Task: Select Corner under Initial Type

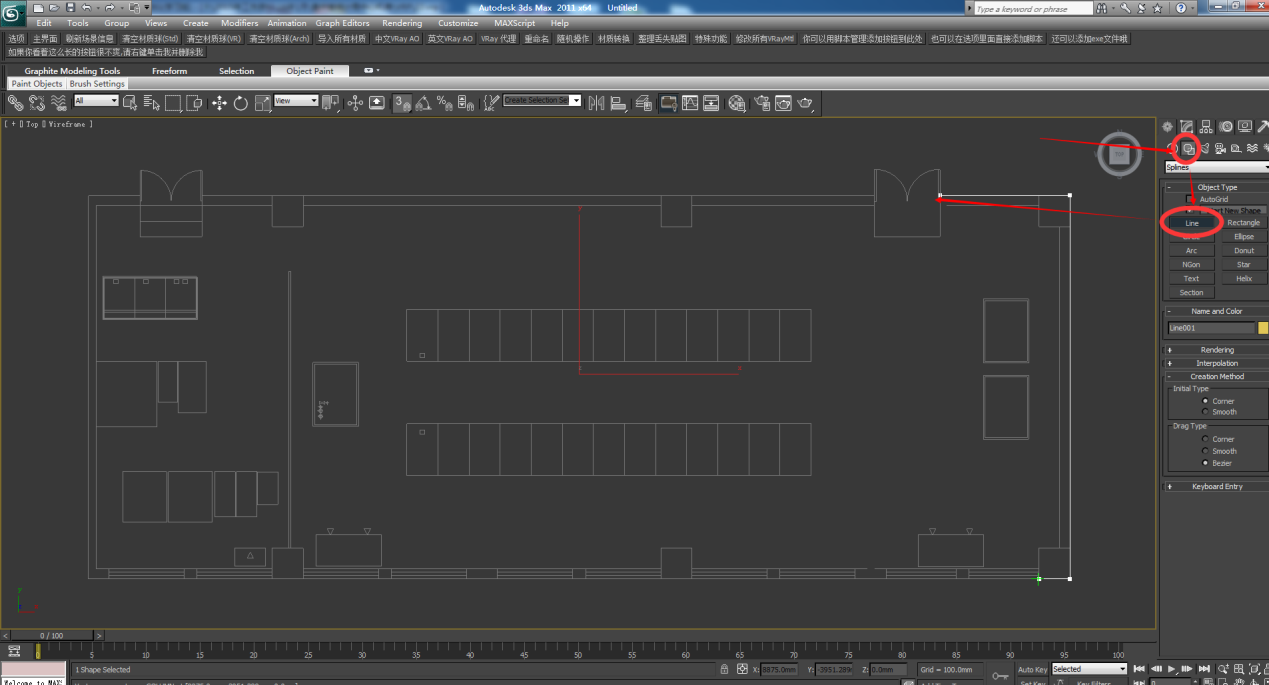Action: pyautogui.click(x=1205, y=401)
